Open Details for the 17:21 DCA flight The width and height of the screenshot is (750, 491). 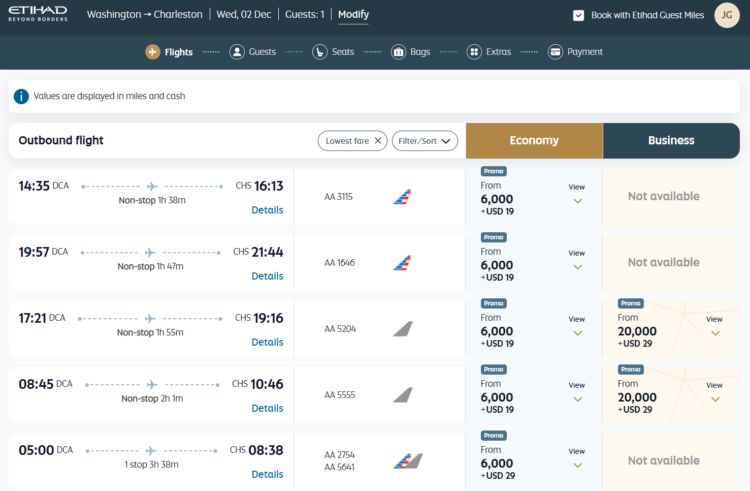(x=267, y=342)
